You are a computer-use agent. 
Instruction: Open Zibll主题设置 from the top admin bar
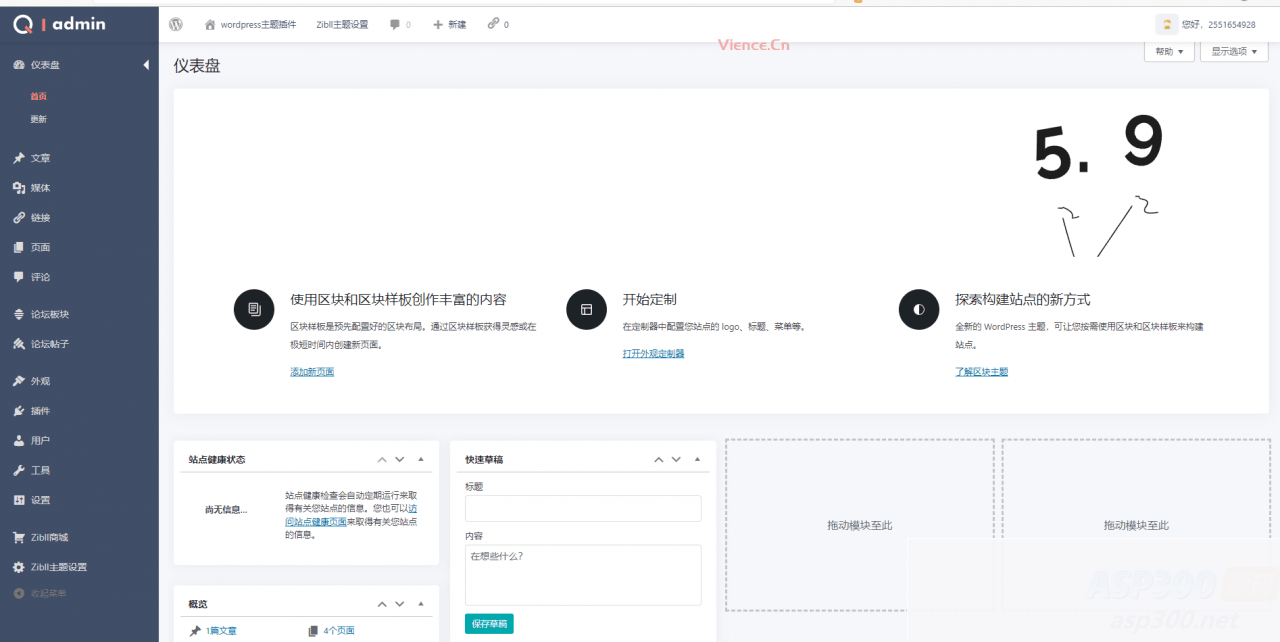pyautogui.click(x=344, y=24)
